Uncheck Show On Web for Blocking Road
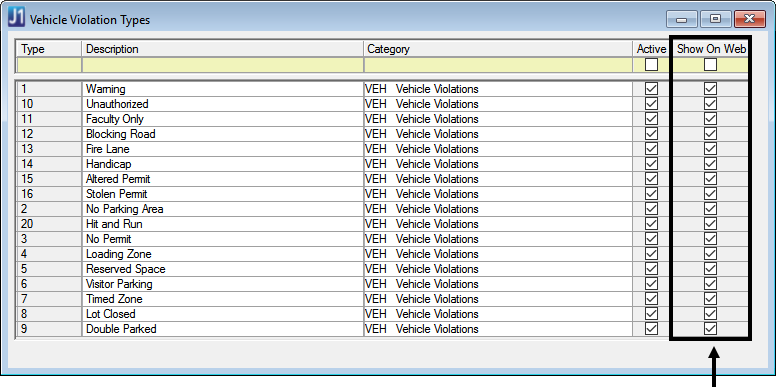 (x=711, y=134)
